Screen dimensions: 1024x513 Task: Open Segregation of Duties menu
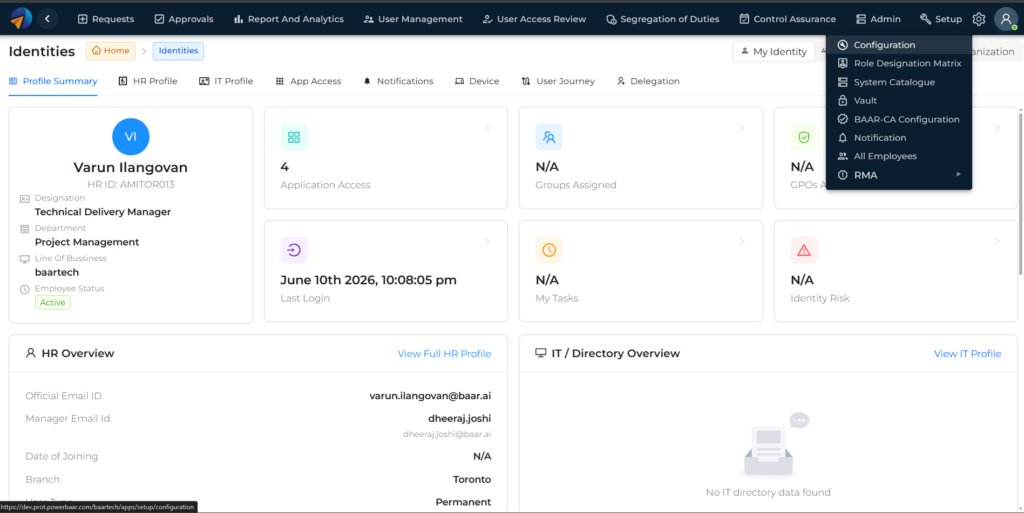coord(663,19)
